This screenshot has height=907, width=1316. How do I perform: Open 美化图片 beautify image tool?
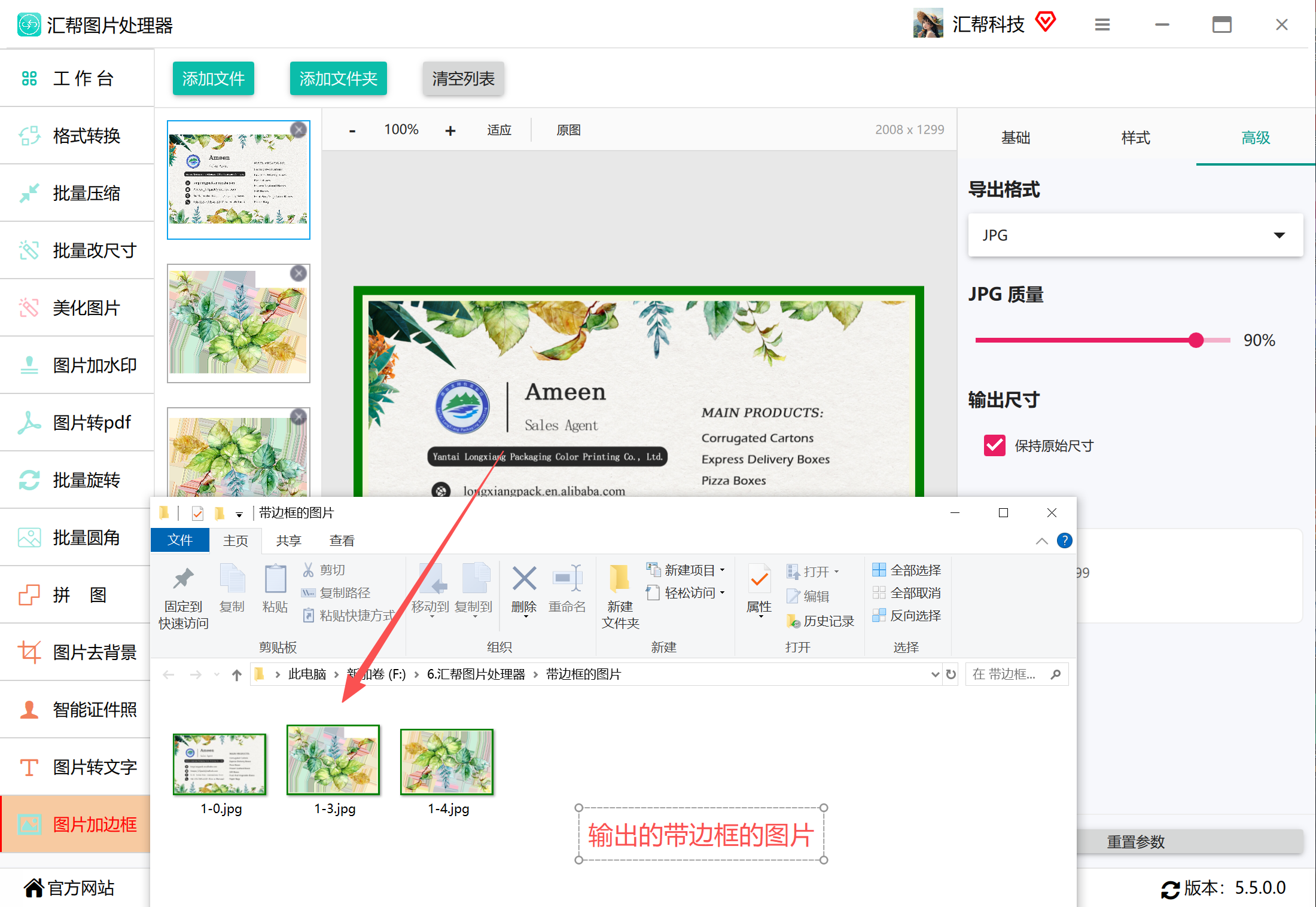coord(77,308)
